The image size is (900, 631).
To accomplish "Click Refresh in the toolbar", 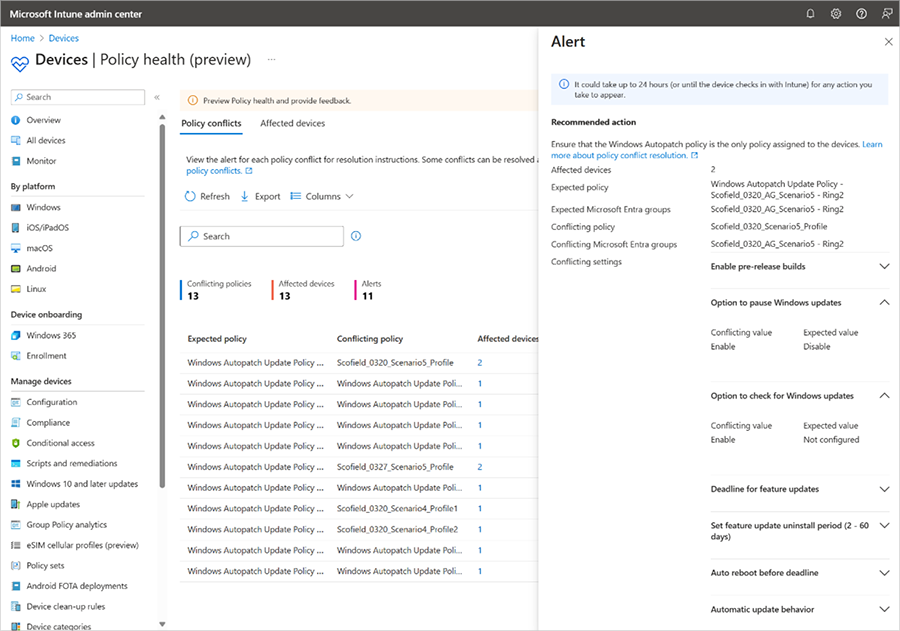I will tap(207, 196).
